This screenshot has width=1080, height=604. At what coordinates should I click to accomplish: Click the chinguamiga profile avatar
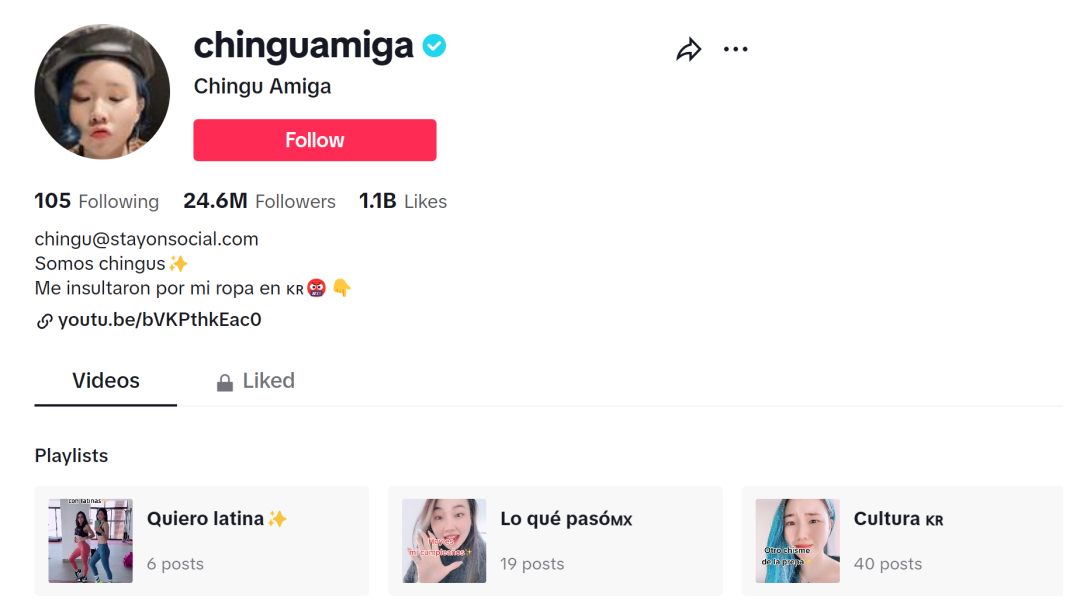point(102,92)
